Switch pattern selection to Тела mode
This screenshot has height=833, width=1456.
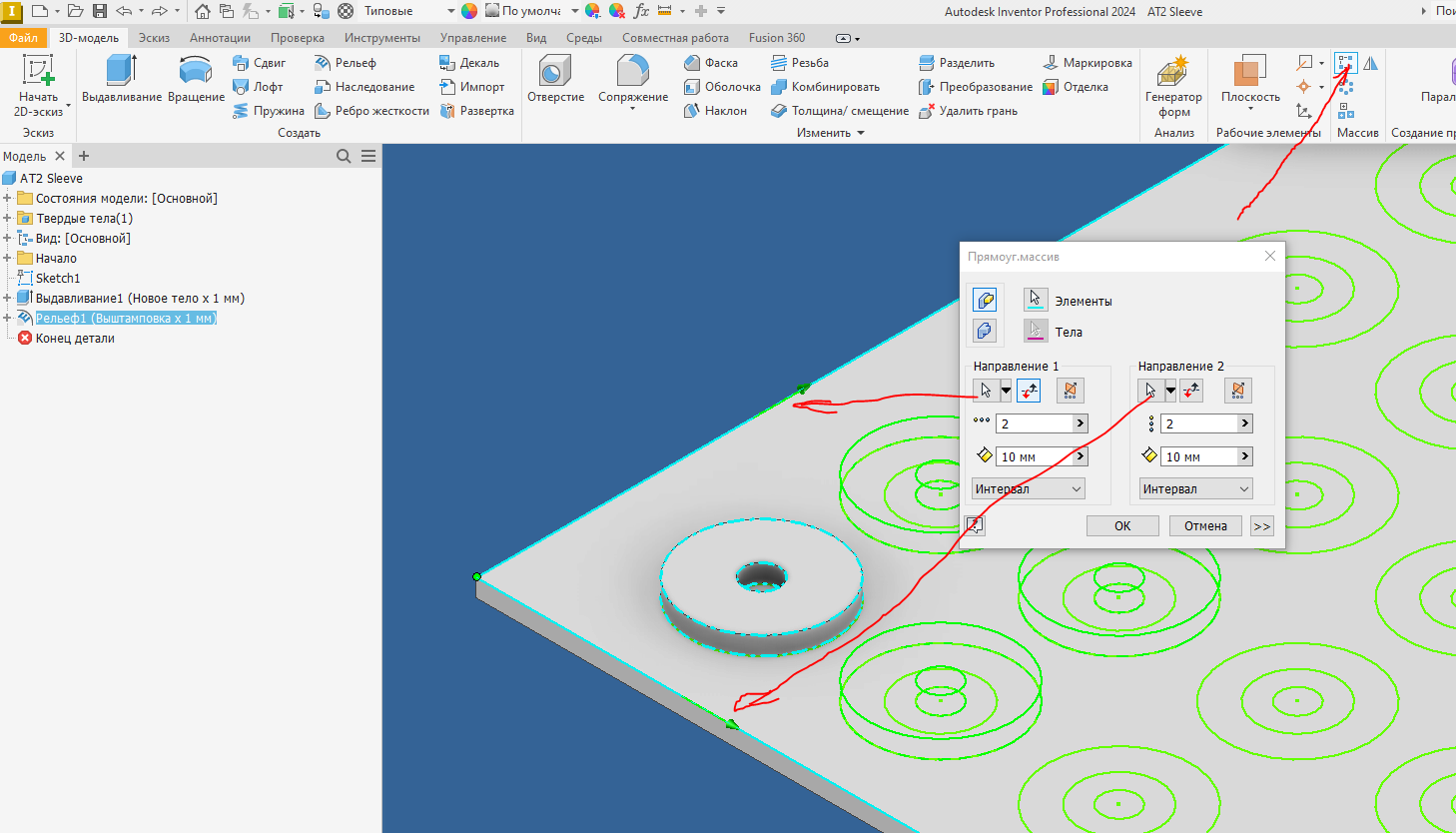(x=1036, y=330)
